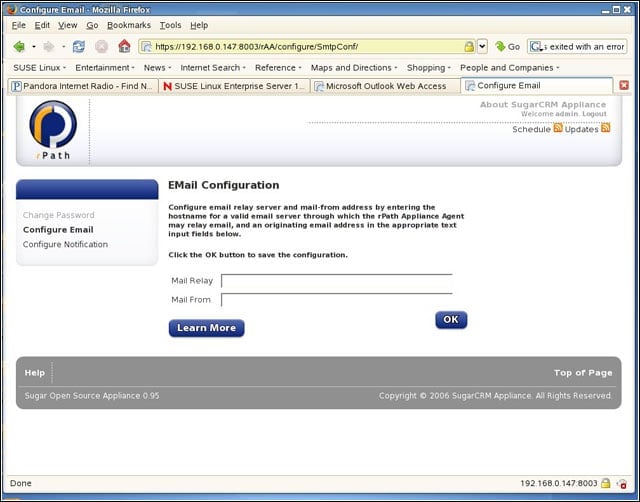
Task: Focus the Mail From text field
Action: coord(337,300)
